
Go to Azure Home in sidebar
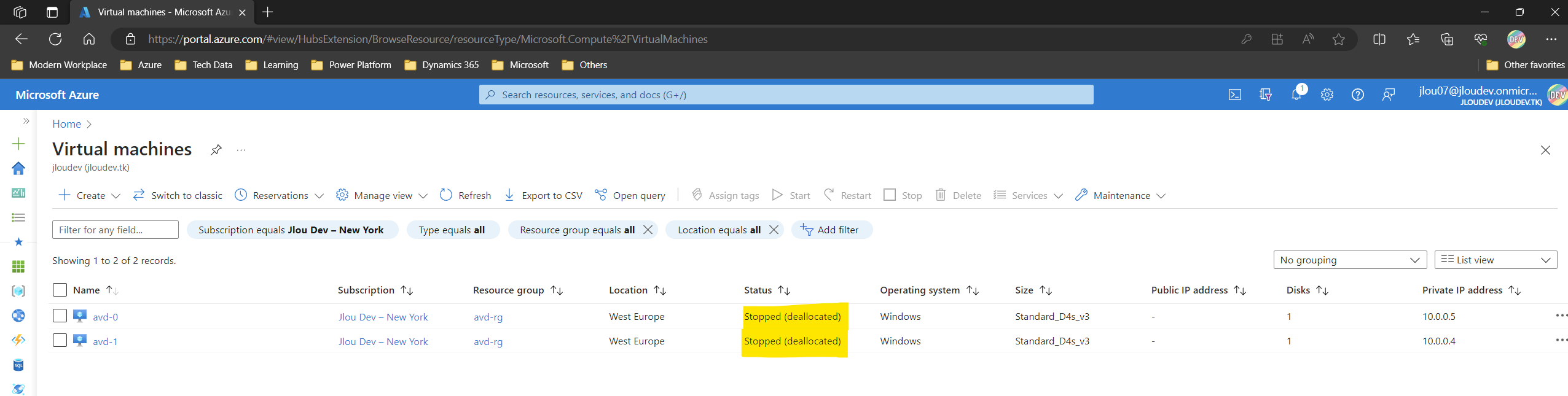point(18,168)
